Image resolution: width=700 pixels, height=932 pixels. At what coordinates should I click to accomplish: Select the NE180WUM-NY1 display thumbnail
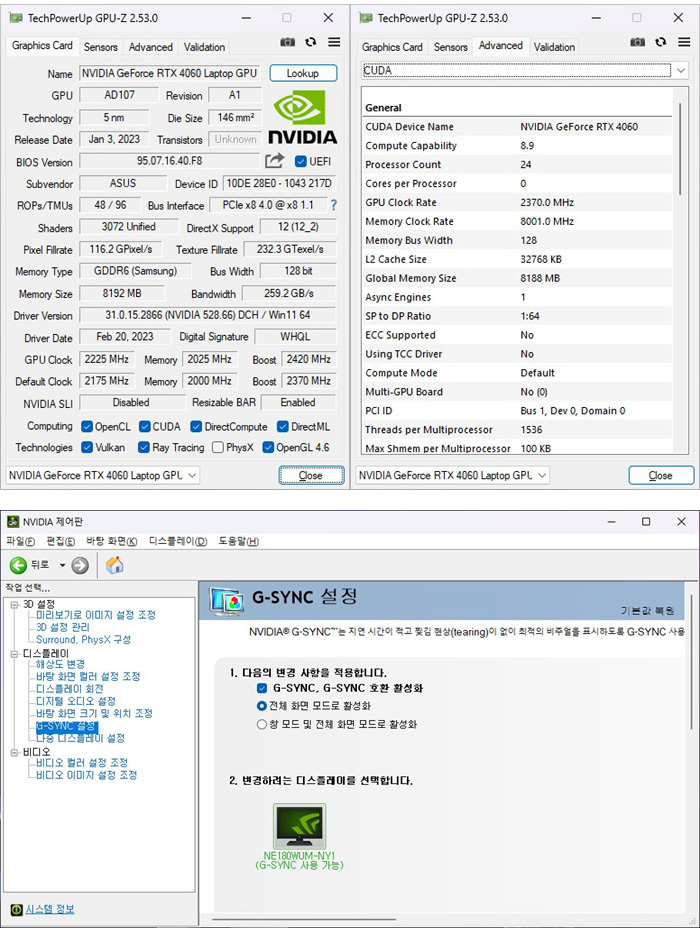[299, 826]
